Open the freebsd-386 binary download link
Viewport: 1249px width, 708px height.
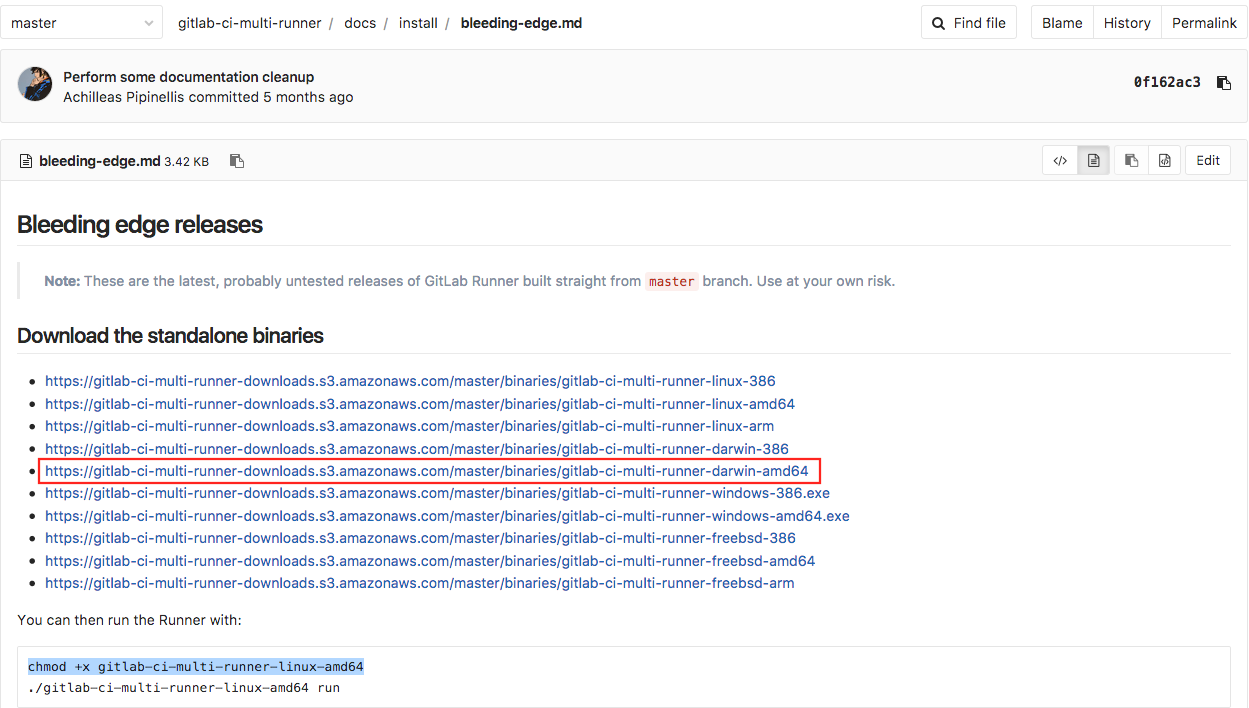pyautogui.click(x=420, y=538)
